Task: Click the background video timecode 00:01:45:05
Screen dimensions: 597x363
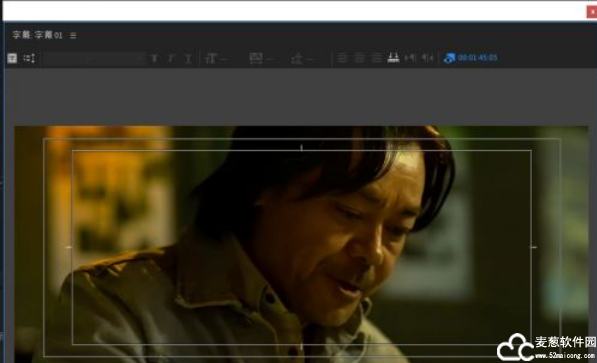Action: tap(477, 58)
